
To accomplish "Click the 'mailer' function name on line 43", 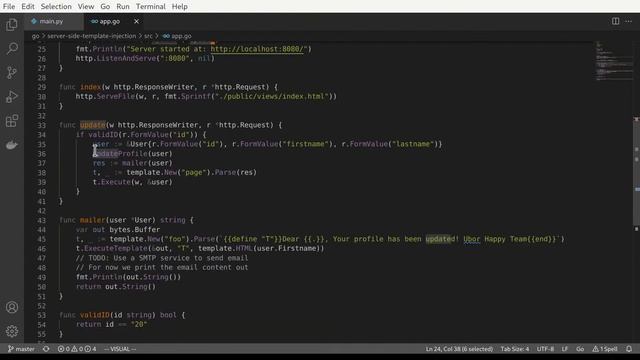I will tap(93, 220).
